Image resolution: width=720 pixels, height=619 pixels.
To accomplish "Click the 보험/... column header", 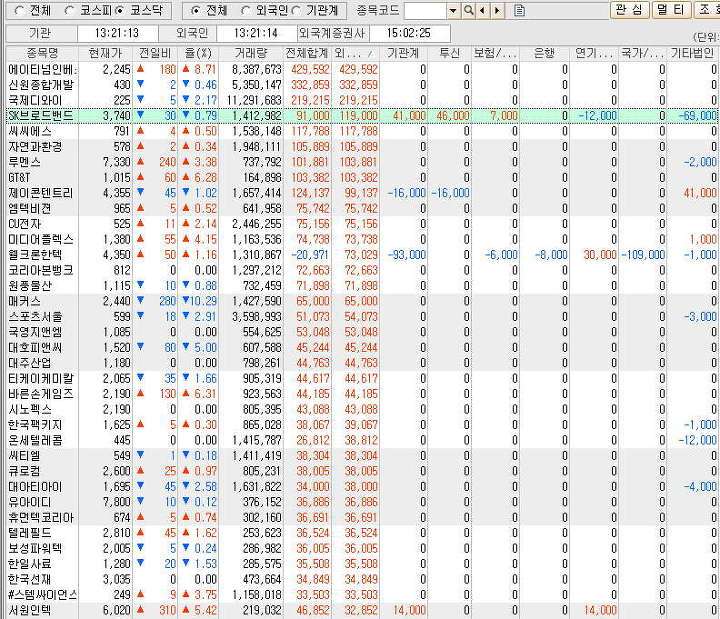I will click(x=495, y=53).
